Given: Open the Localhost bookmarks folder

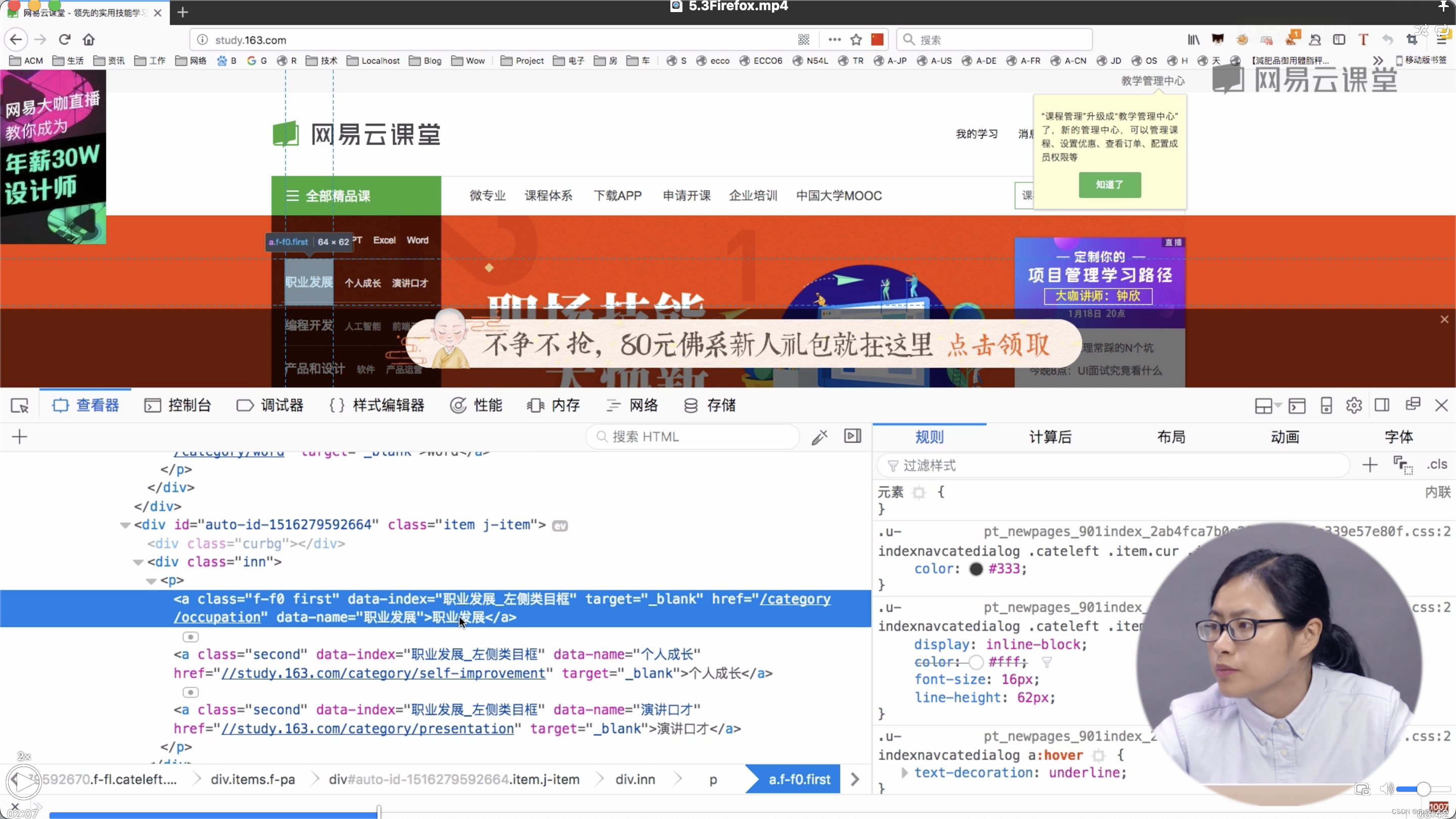Looking at the screenshot, I should click(373, 61).
